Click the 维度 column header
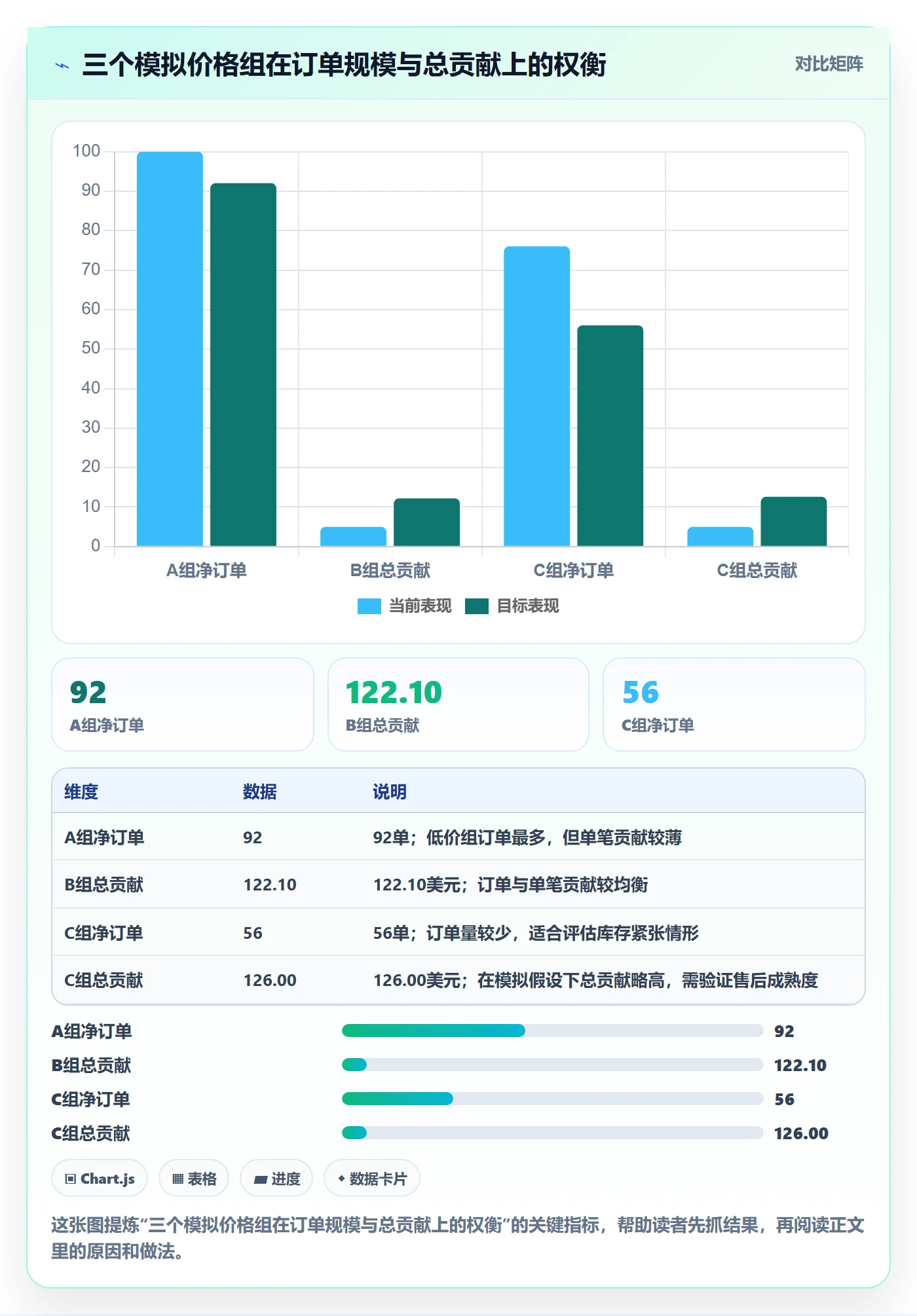Image resolution: width=917 pixels, height=1316 pixels. tap(81, 792)
